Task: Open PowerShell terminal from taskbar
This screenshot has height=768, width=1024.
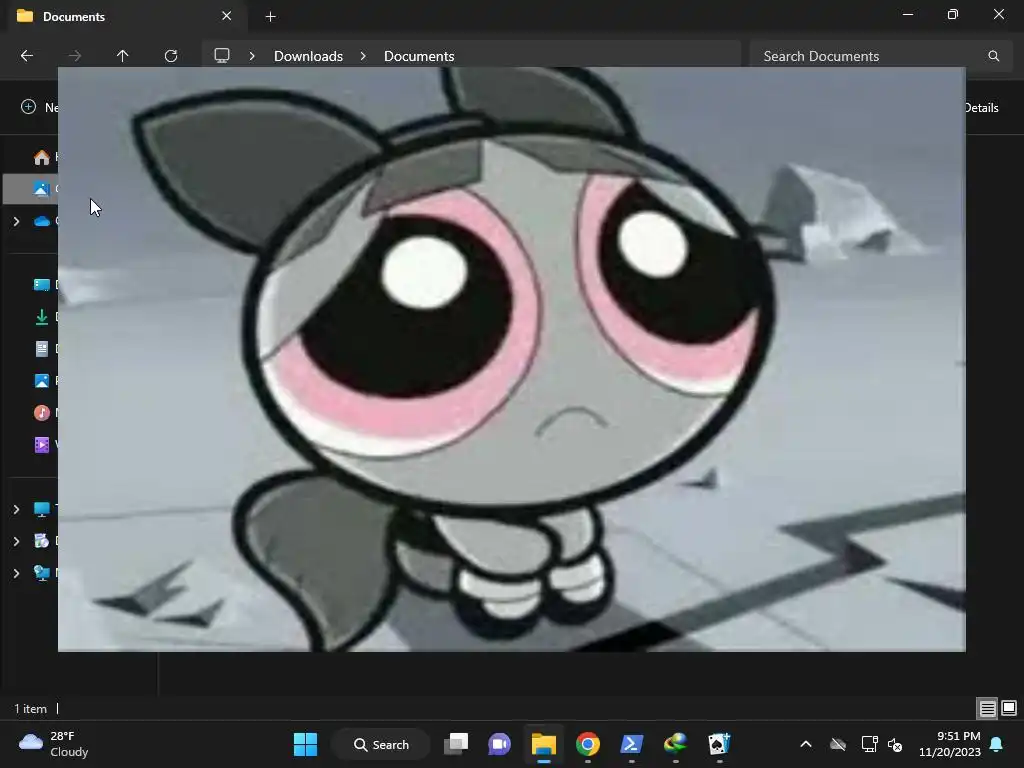Action: [632, 744]
